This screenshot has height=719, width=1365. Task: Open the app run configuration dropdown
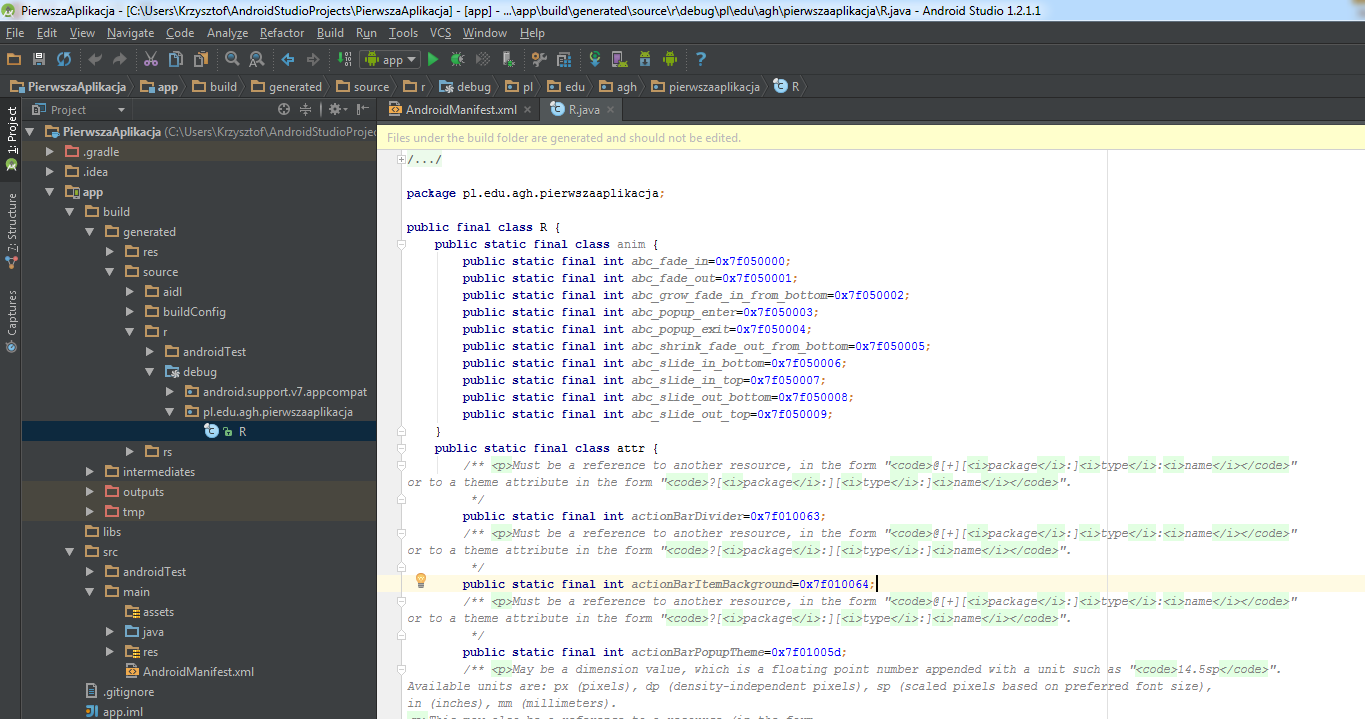391,60
